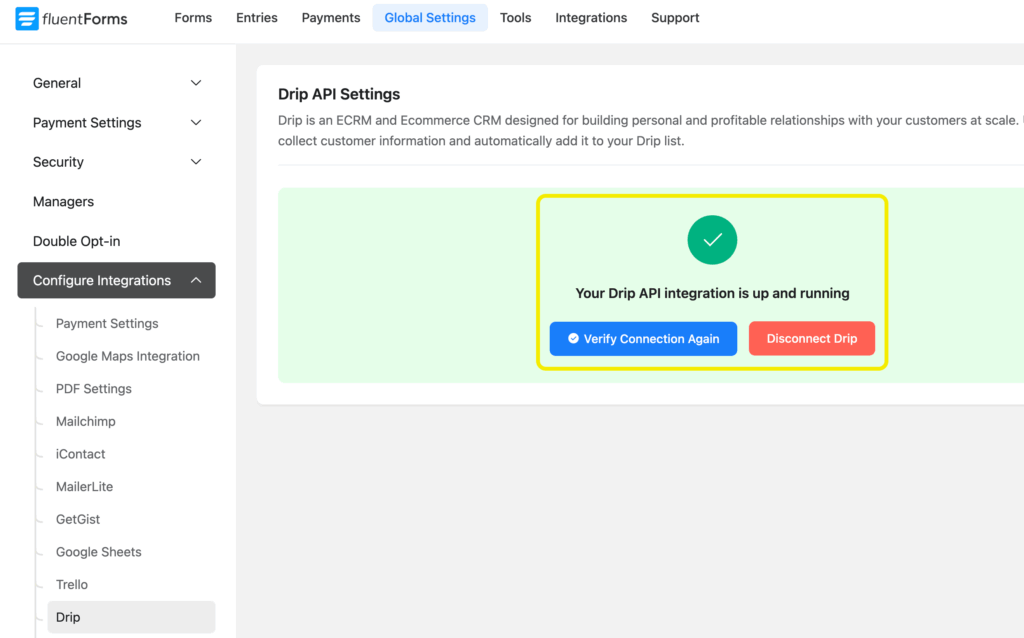Open the Payments navigation item

click(x=330, y=17)
